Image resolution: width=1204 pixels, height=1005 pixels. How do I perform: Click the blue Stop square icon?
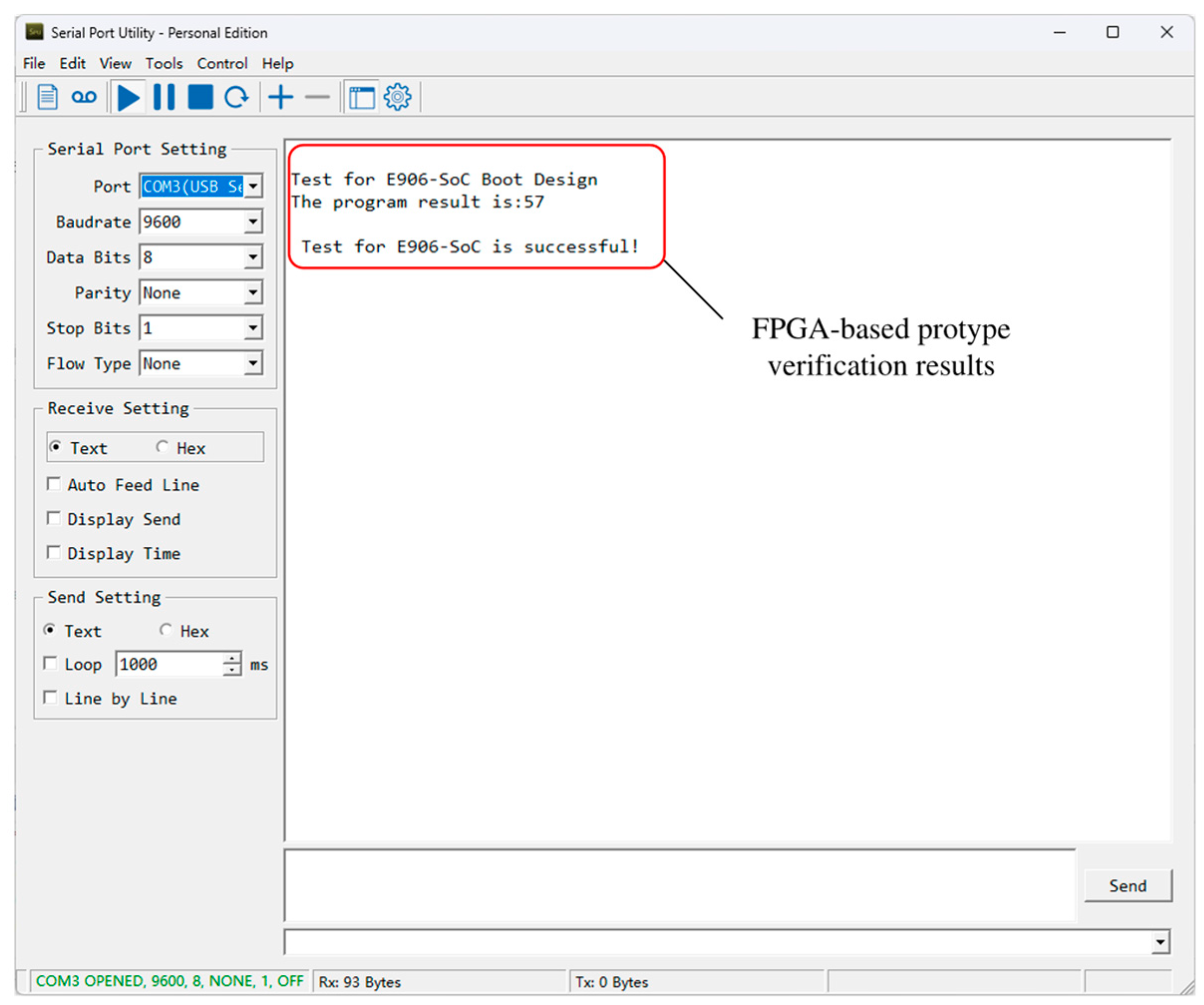click(x=200, y=97)
